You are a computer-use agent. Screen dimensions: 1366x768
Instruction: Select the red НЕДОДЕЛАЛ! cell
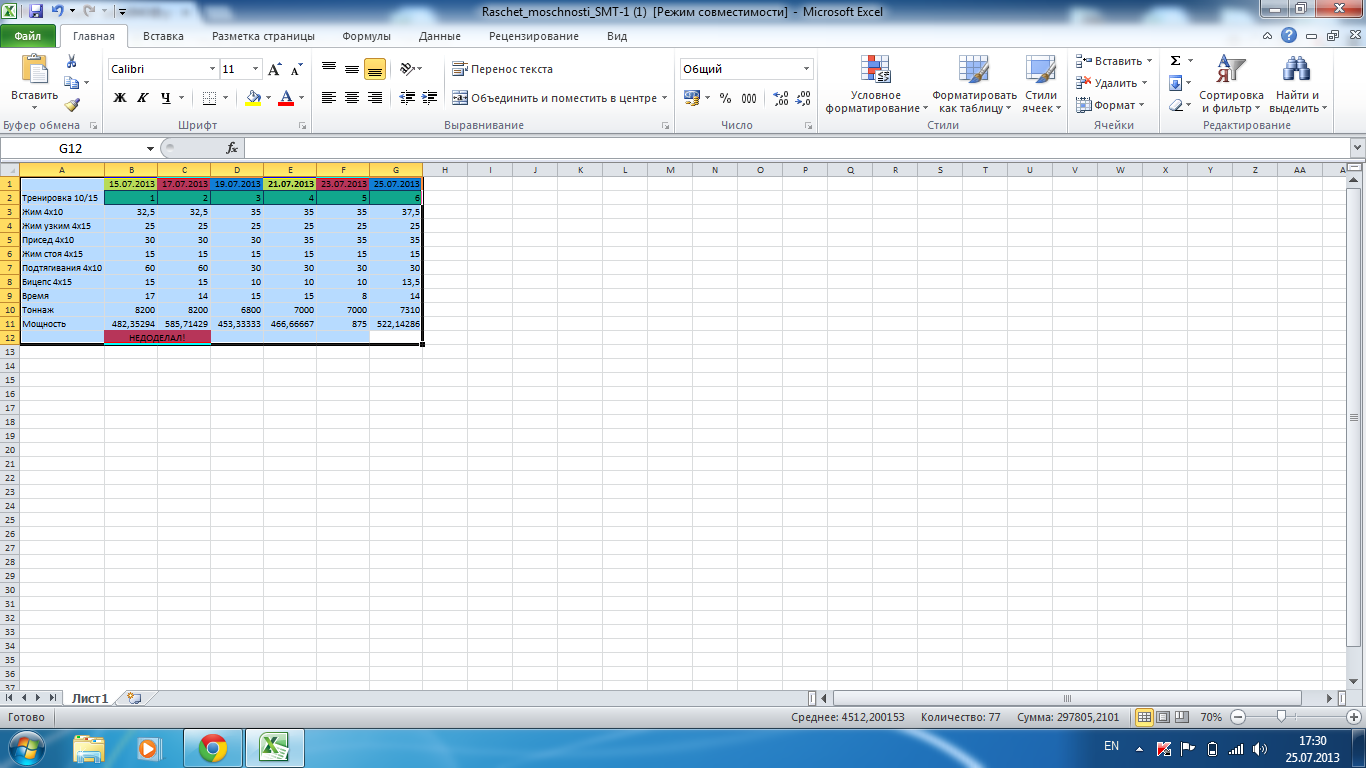[157, 338]
